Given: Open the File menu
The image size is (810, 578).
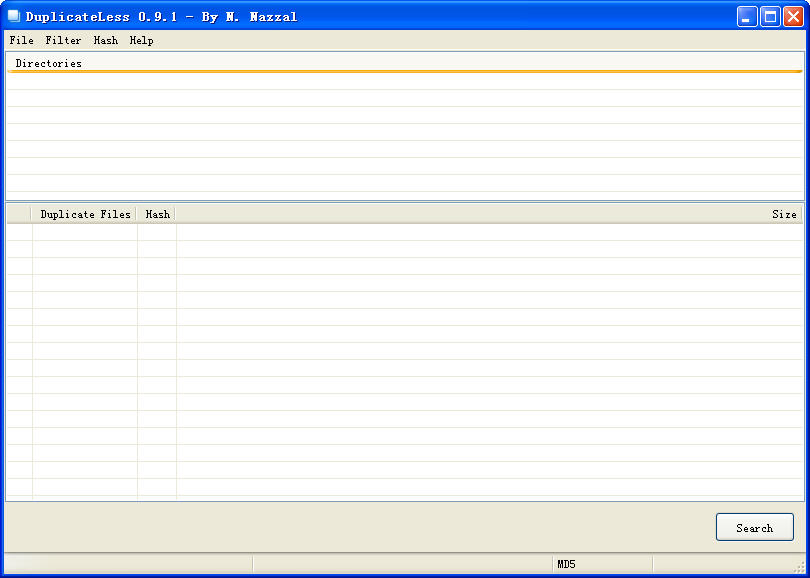Looking at the screenshot, I should coord(22,40).
